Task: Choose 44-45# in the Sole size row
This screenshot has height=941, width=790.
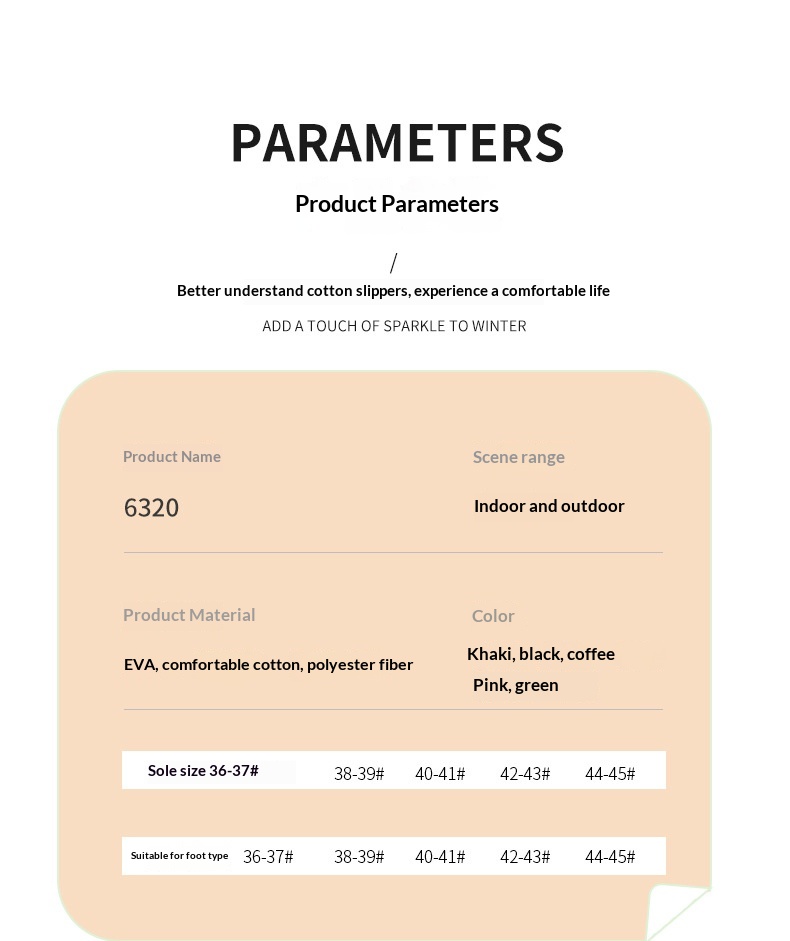Action: click(x=610, y=774)
